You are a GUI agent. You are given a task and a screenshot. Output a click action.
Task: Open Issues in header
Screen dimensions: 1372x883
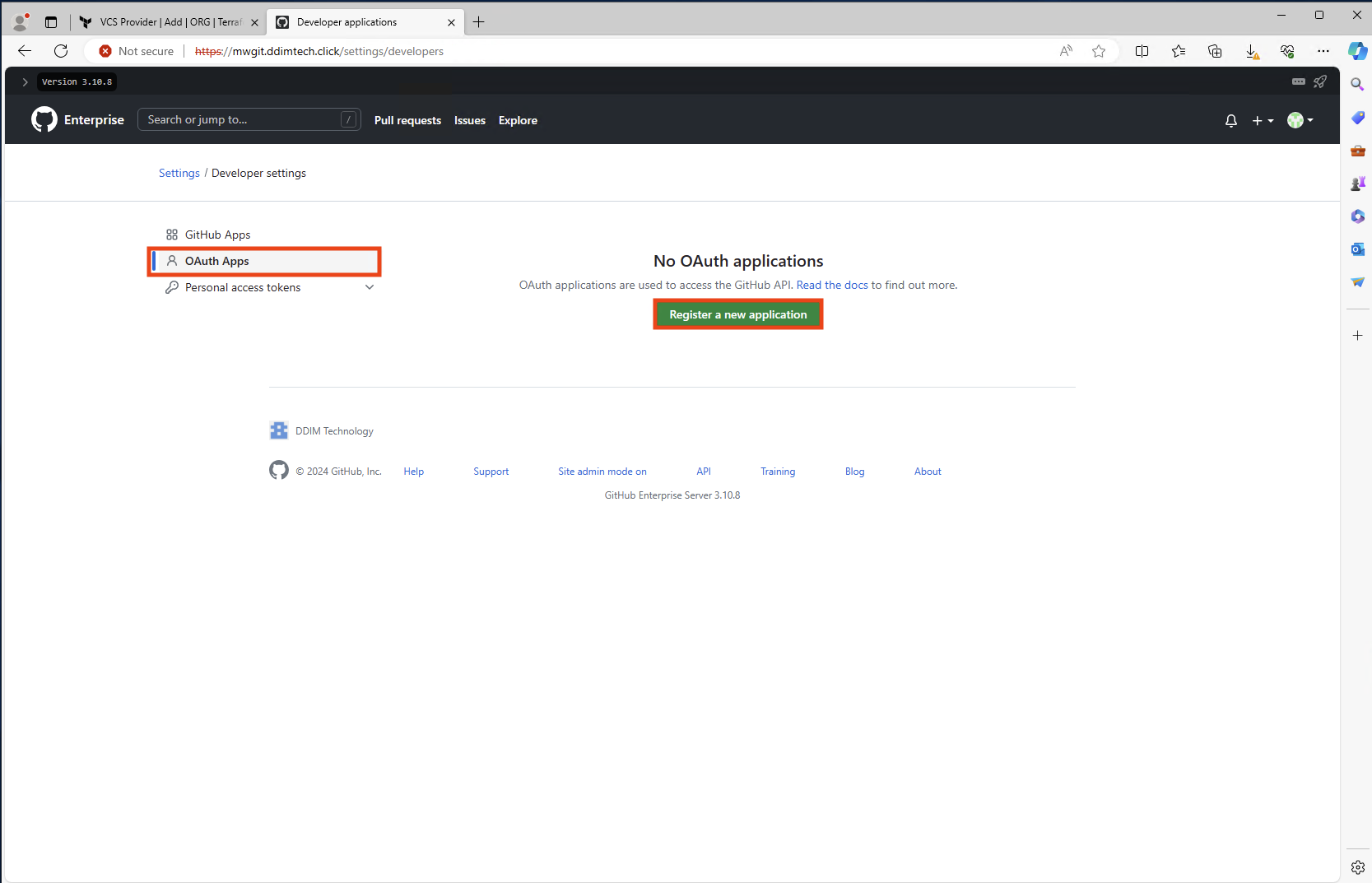[470, 120]
